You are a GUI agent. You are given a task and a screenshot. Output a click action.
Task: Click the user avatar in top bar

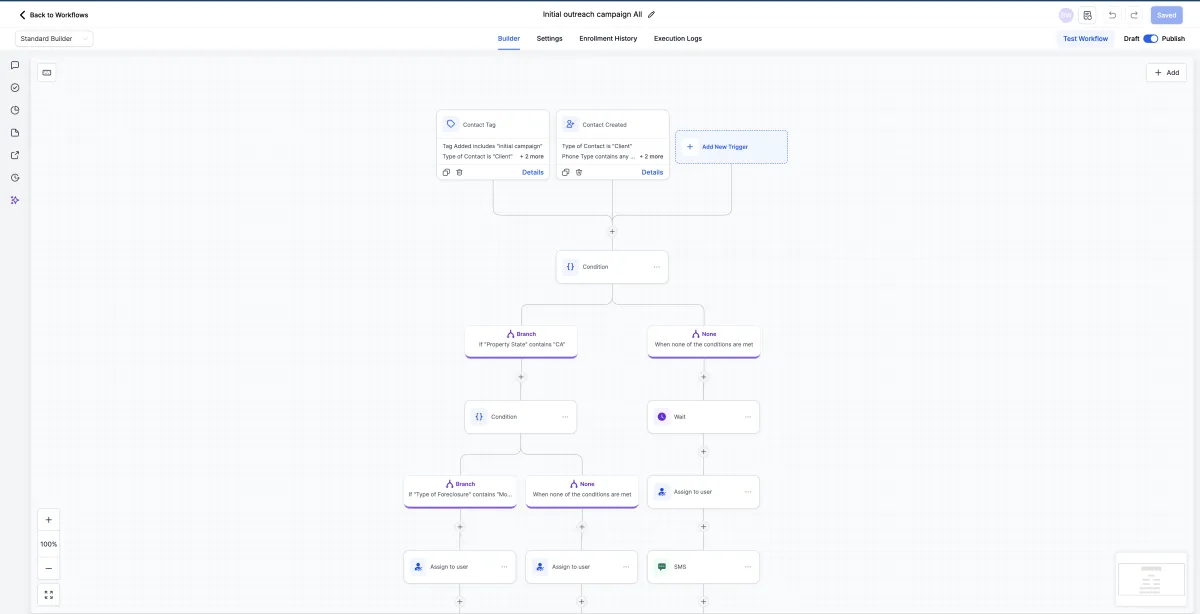tap(1066, 15)
